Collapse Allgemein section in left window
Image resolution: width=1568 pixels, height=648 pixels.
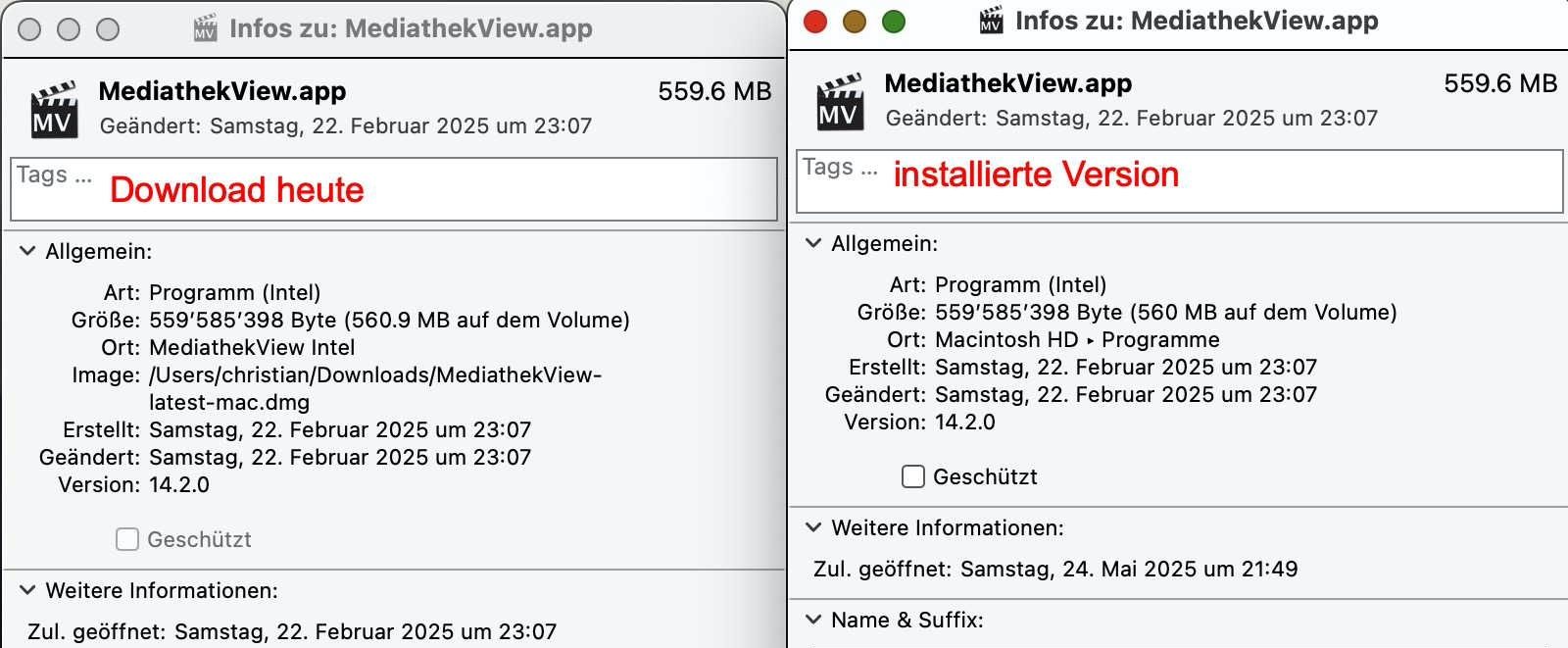pos(27,251)
